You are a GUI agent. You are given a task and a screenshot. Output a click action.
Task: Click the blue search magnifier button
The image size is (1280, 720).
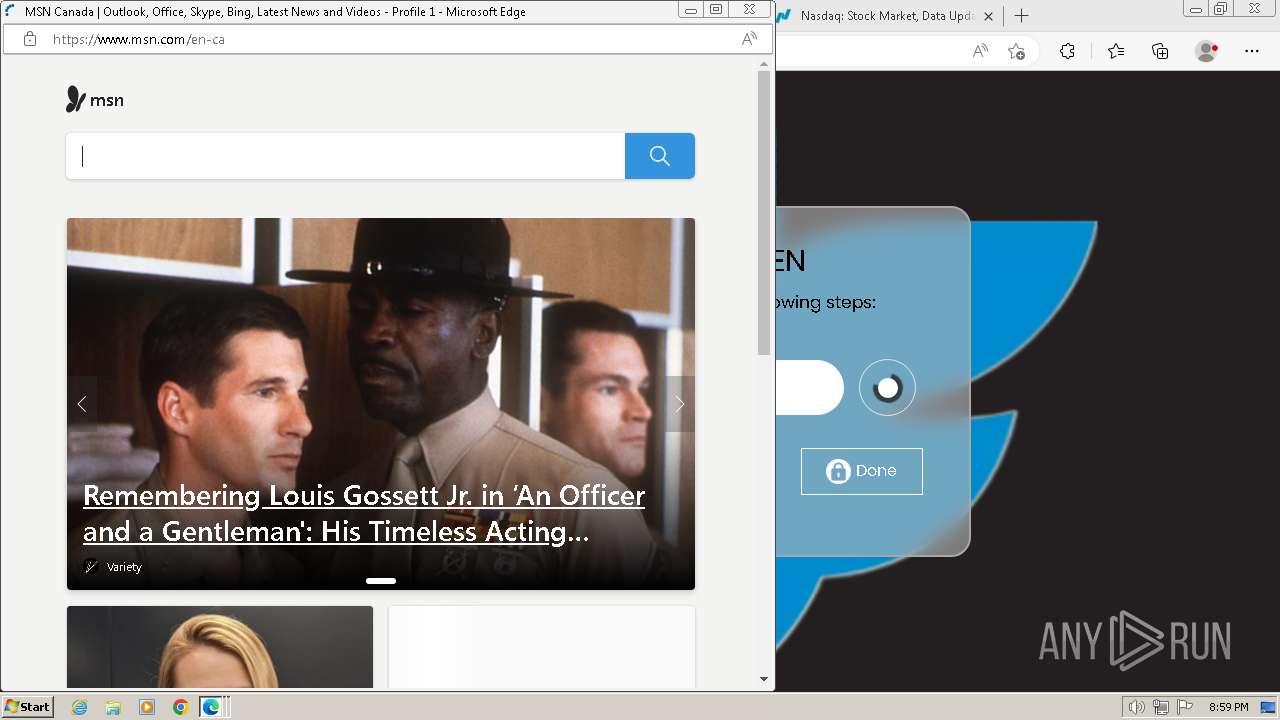(660, 156)
